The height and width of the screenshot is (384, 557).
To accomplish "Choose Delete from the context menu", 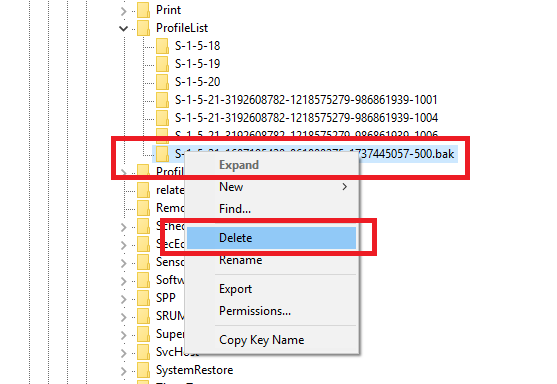I will point(271,238).
